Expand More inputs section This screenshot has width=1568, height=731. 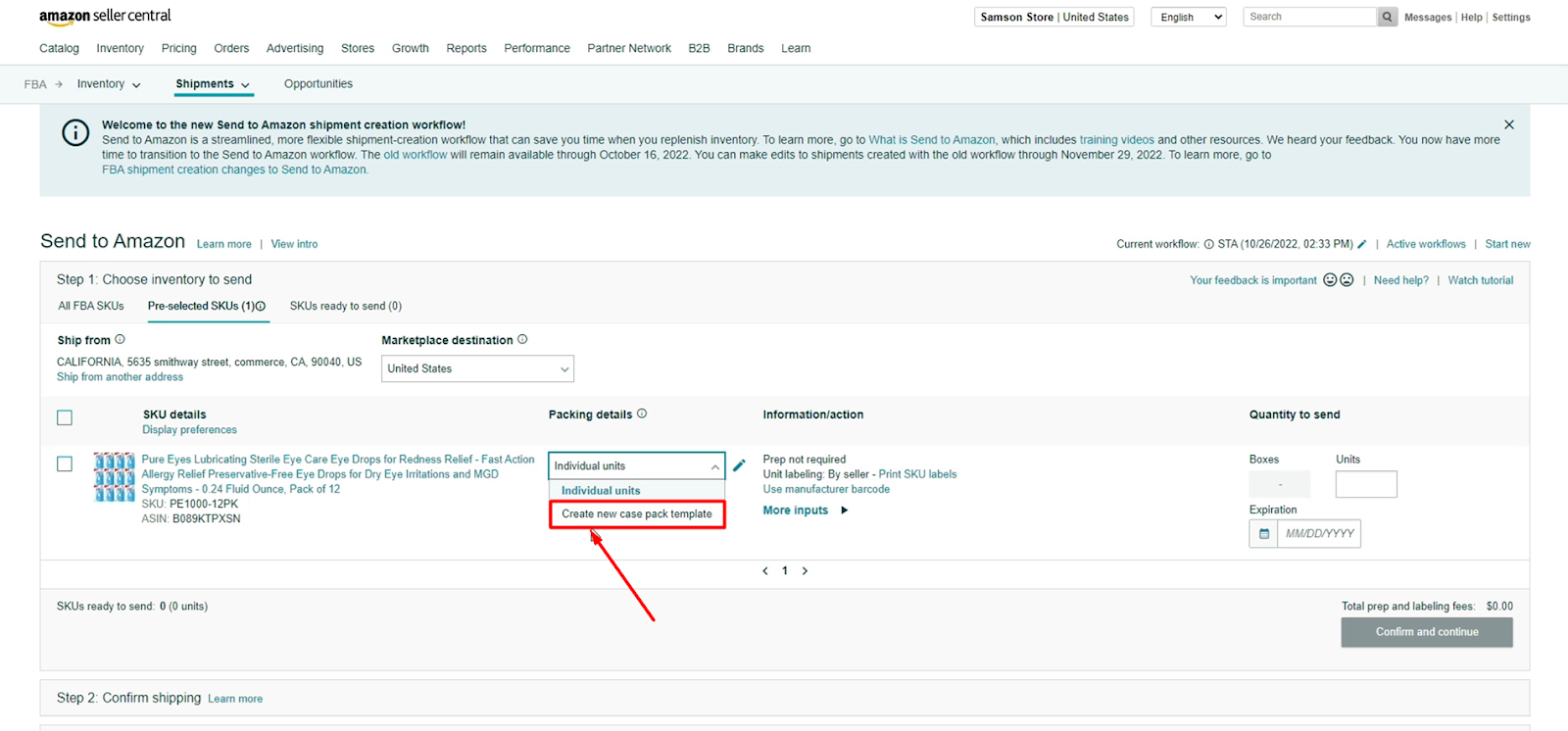coord(806,510)
